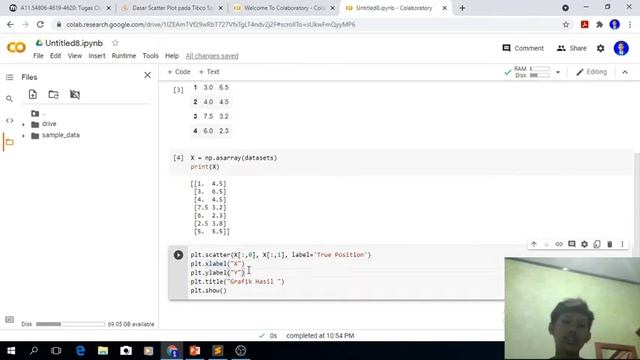
Task: Star the Untitled8.ipynb notebook
Action: (115, 43)
